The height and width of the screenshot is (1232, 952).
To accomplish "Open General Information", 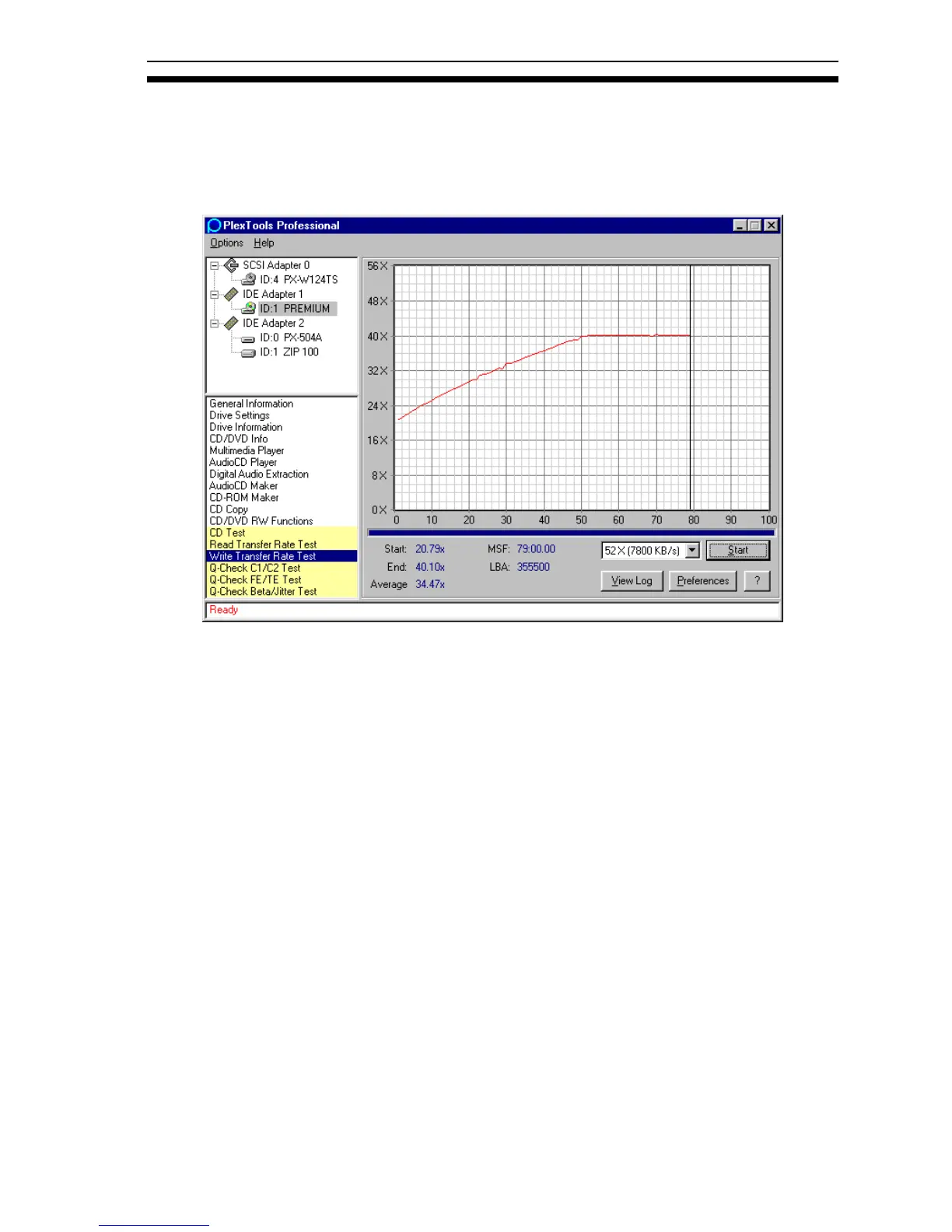I will click(251, 404).
